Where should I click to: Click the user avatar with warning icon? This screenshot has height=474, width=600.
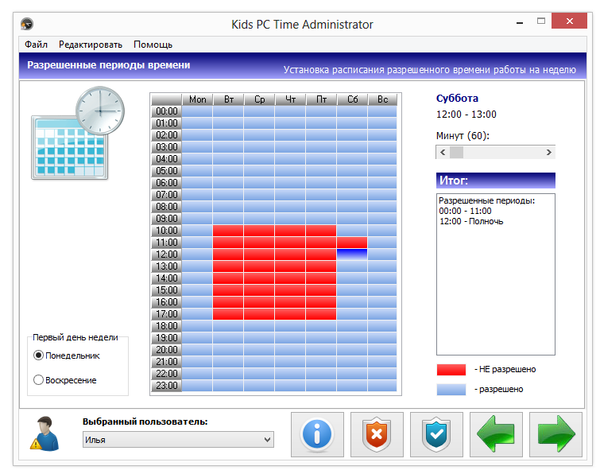(45, 434)
